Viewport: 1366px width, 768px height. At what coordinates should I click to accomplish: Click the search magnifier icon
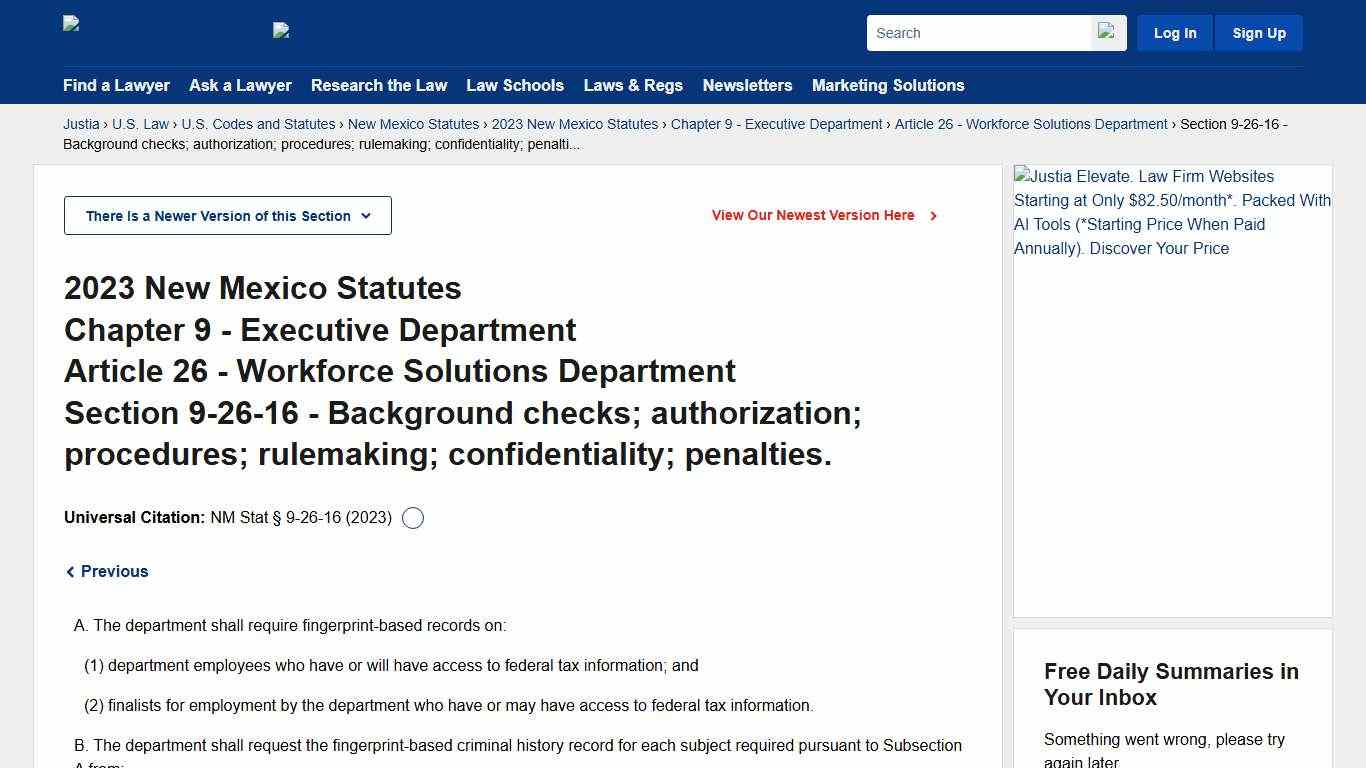click(1108, 32)
